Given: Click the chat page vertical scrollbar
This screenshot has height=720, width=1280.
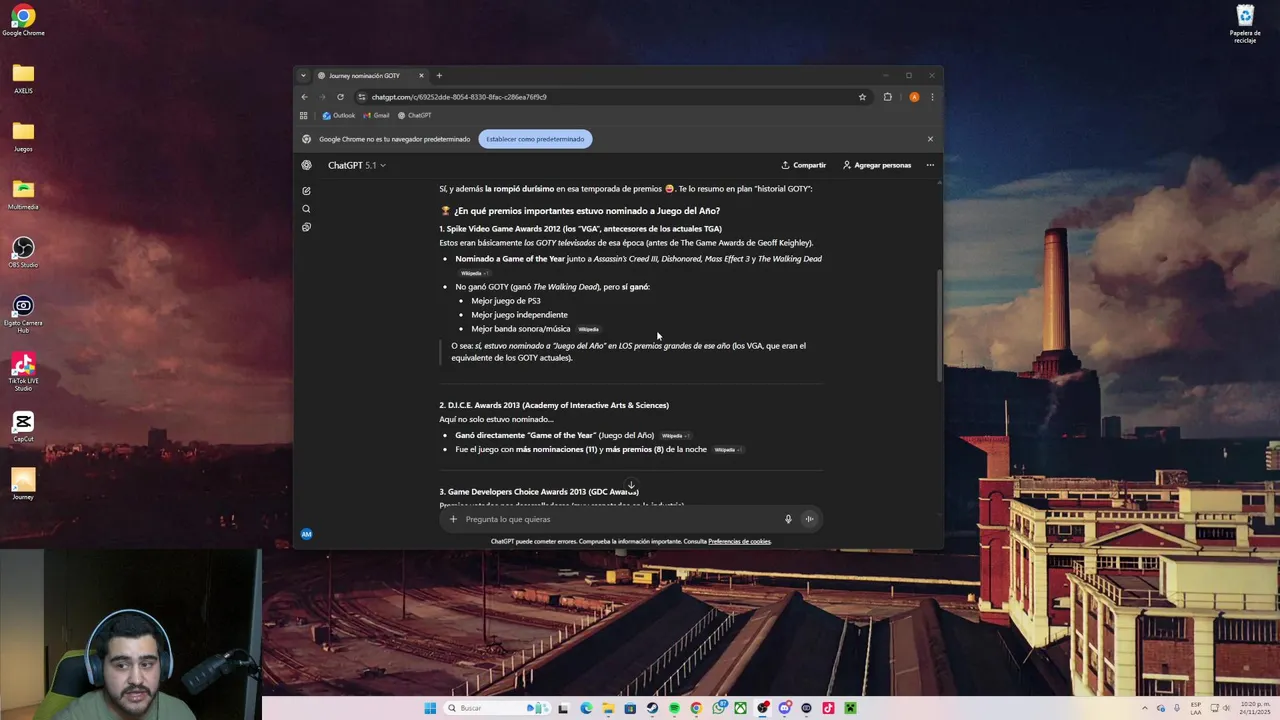Looking at the screenshot, I should [938, 325].
